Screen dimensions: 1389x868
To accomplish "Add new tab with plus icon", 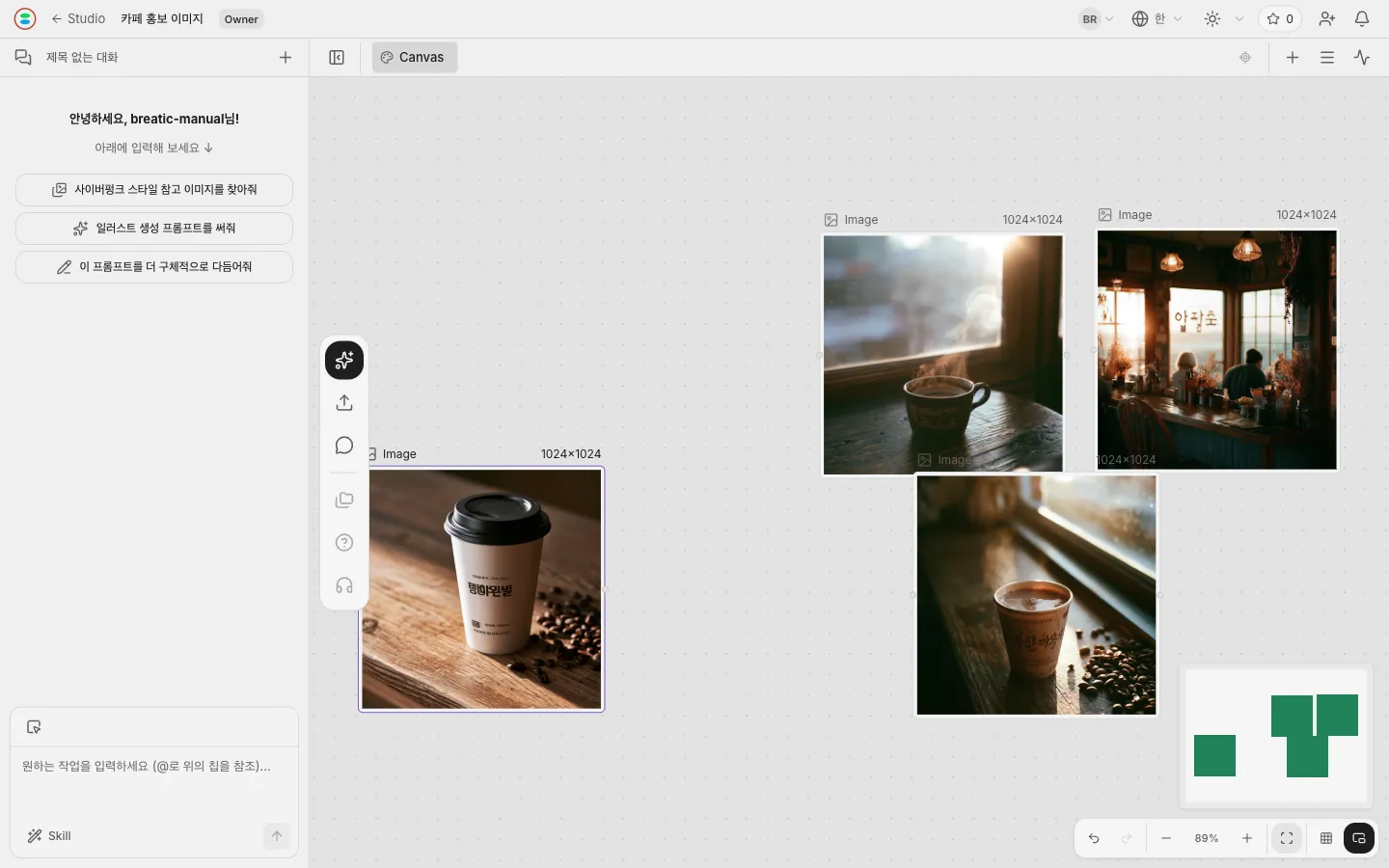I will tap(1293, 58).
